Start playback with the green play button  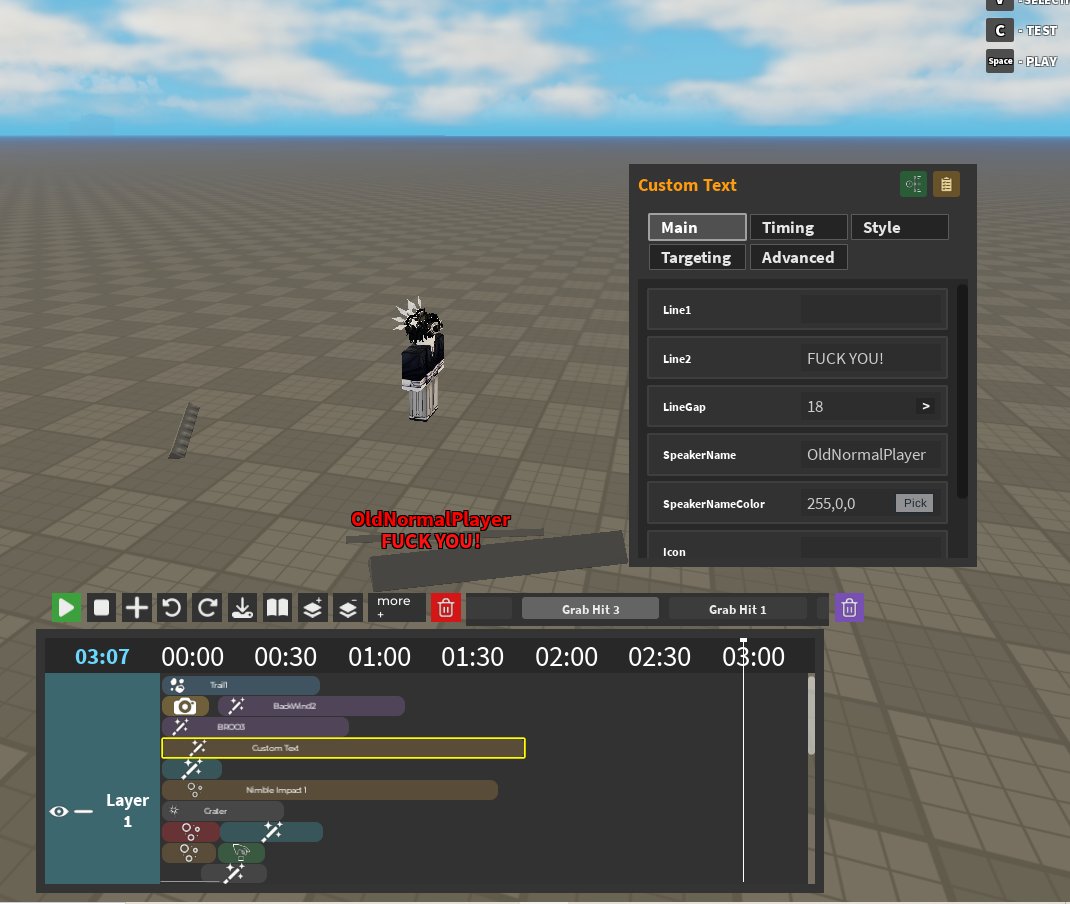pos(66,607)
